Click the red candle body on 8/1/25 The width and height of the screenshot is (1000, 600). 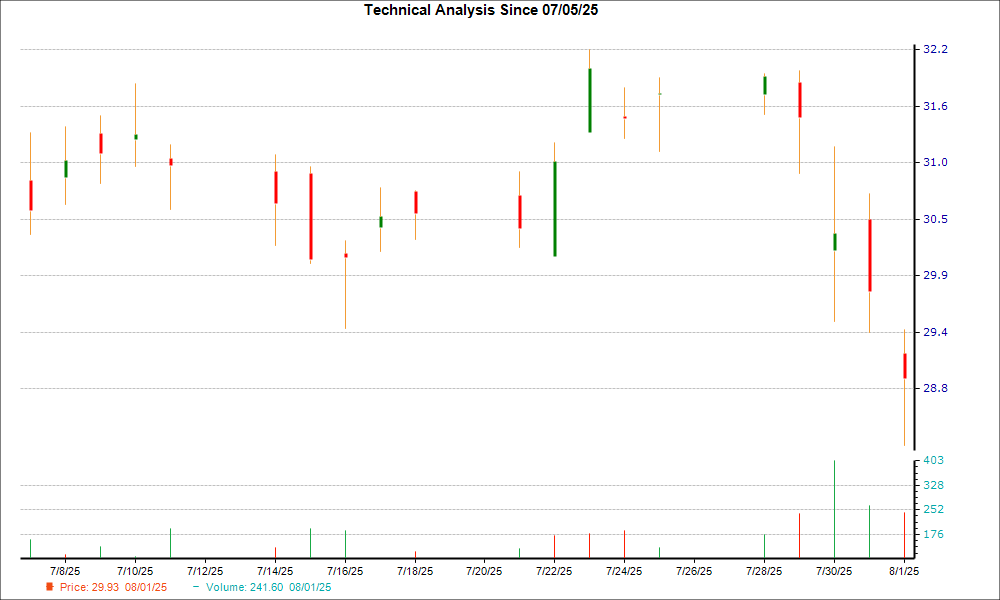pos(904,366)
